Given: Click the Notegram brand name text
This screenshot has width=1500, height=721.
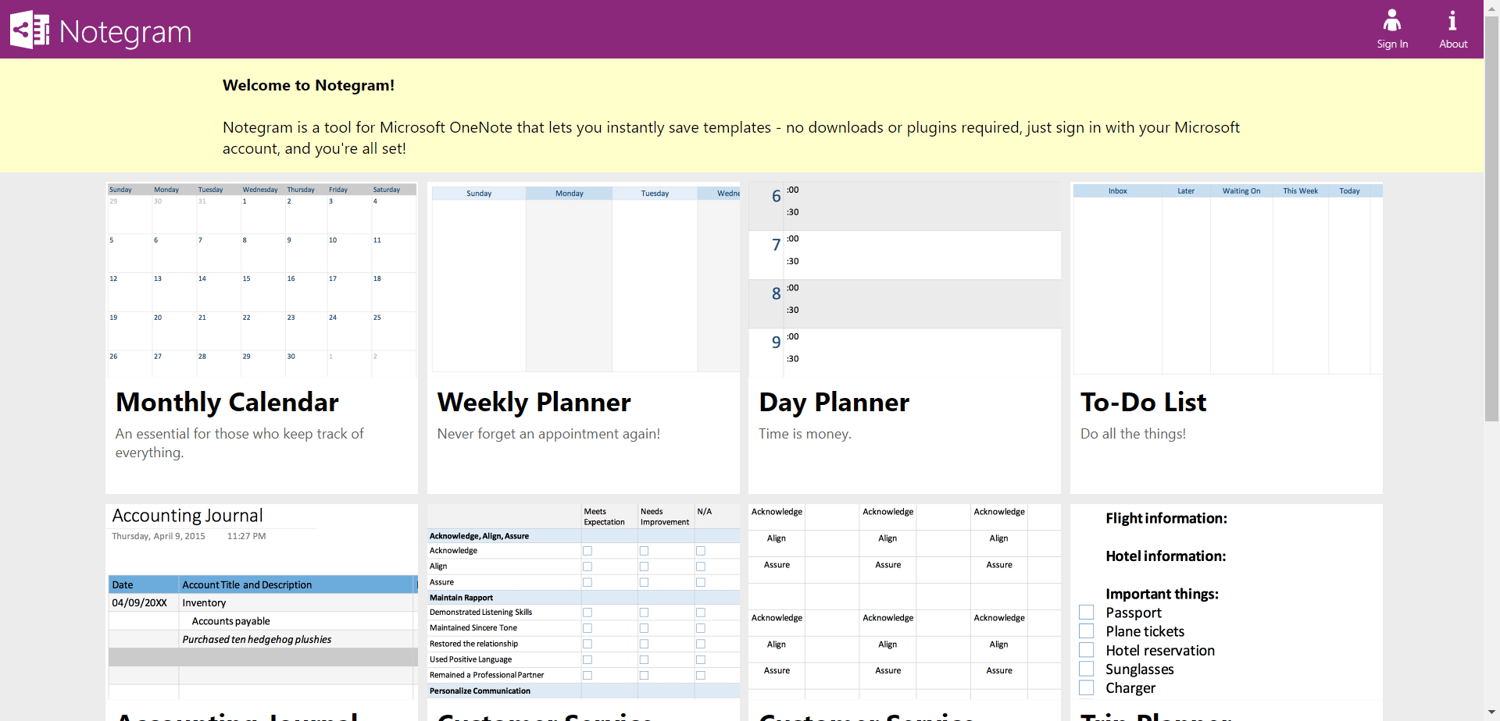Looking at the screenshot, I should coord(125,32).
